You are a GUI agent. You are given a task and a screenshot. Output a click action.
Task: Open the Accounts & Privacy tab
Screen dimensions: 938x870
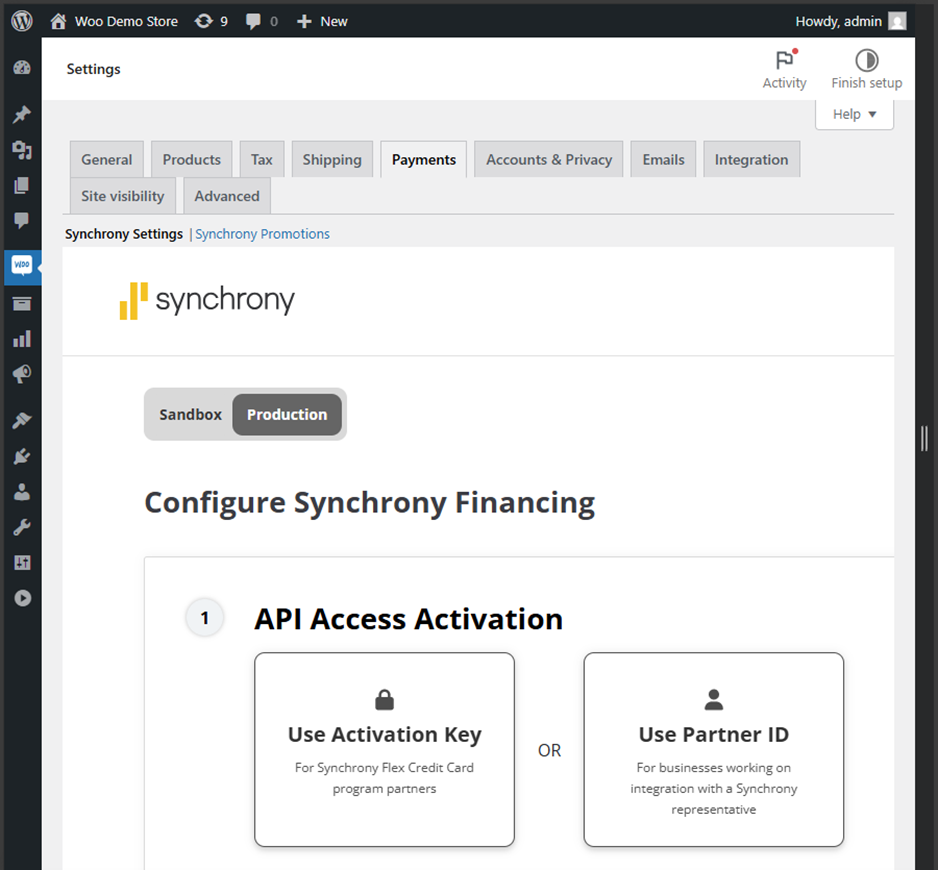pyautogui.click(x=549, y=160)
